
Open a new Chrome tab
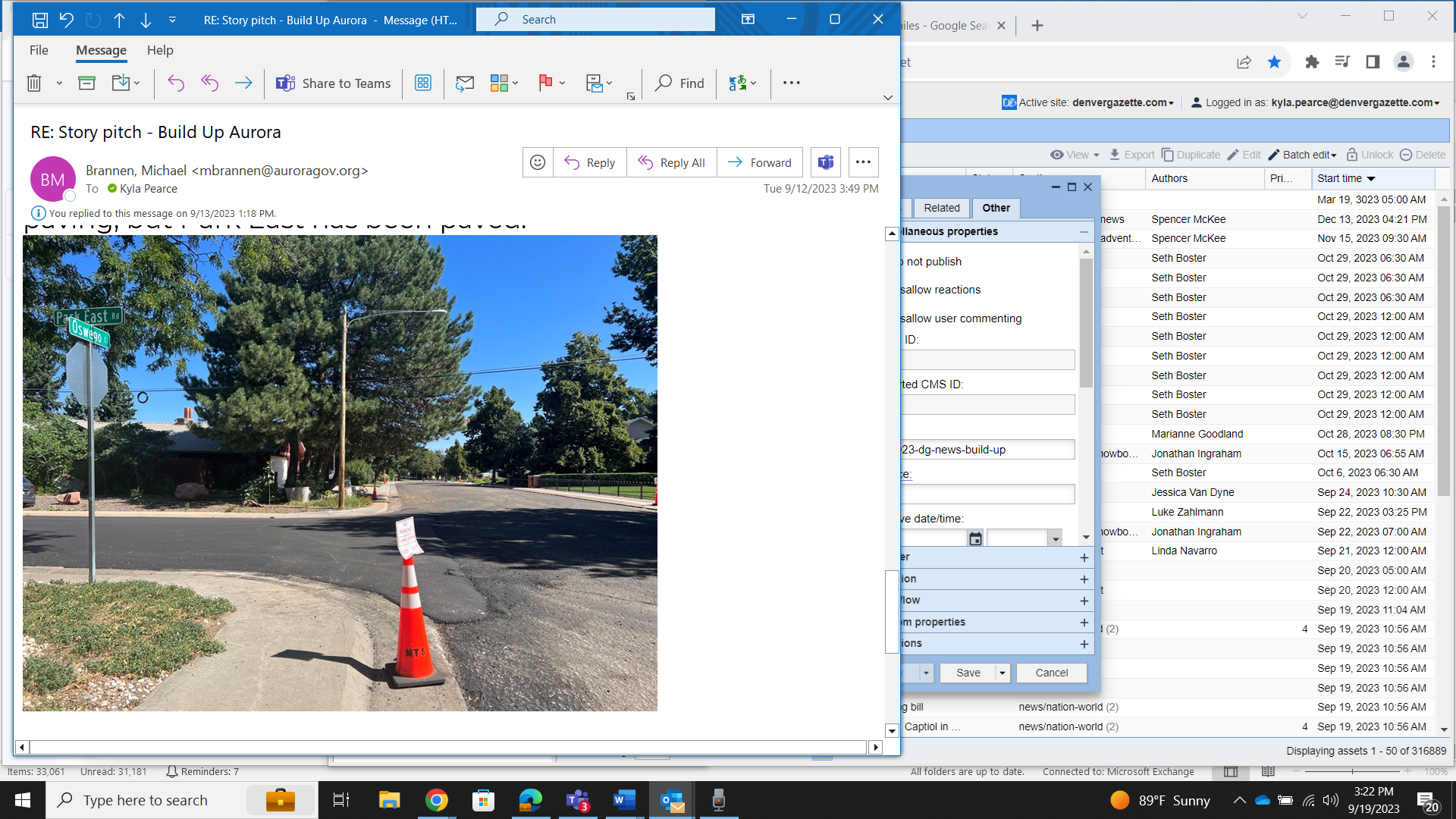coord(1037,26)
